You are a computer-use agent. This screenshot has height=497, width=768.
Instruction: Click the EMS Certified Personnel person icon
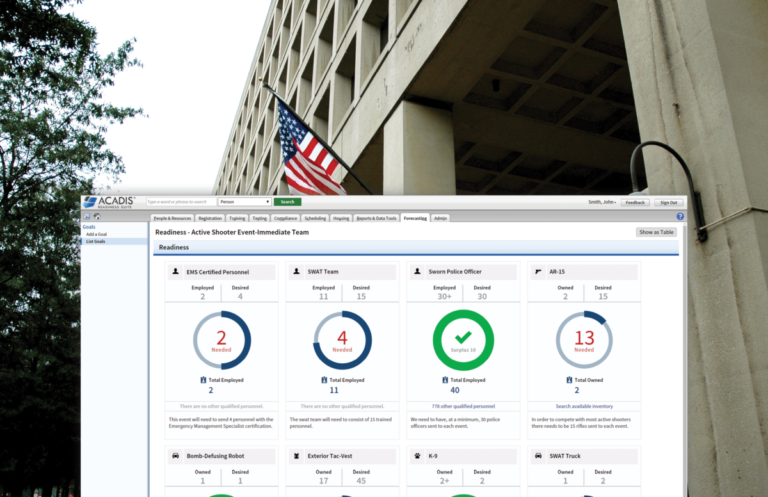coord(176,271)
